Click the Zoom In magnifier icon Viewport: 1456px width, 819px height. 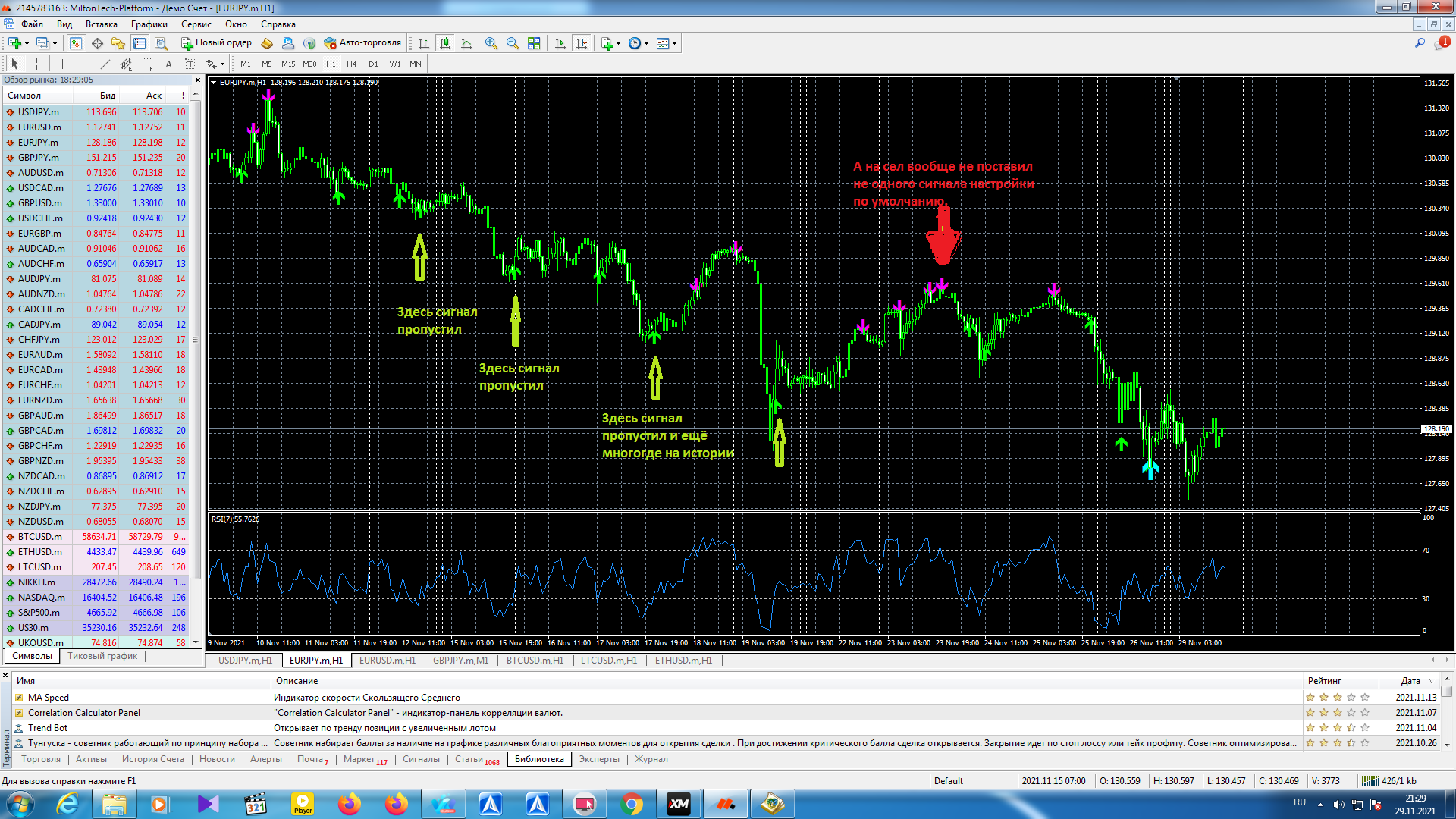pyautogui.click(x=491, y=43)
